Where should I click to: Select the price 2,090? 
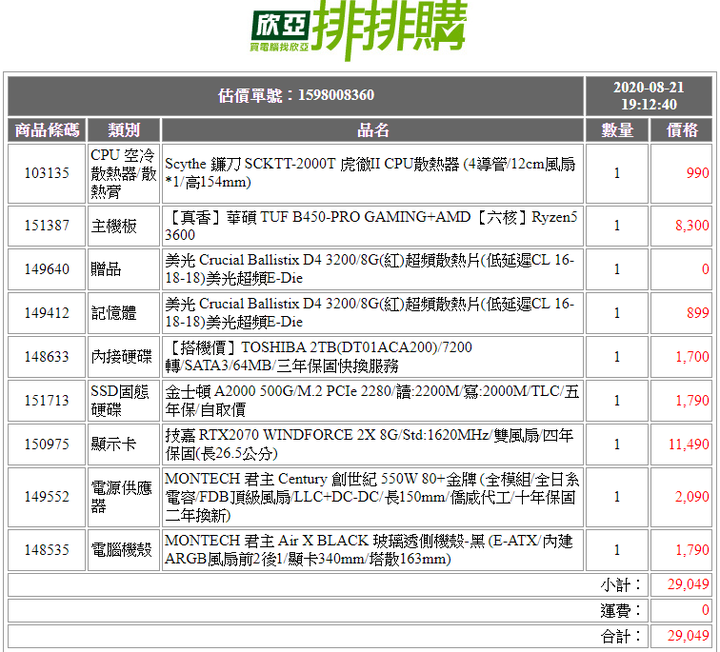click(681, 497)
